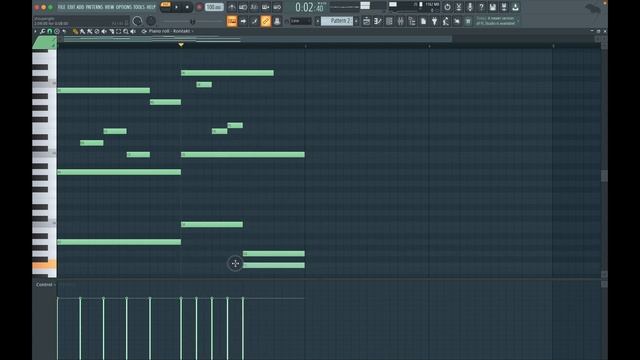Image resolution: width=640 pixels, height=360 pixels.
Task: Click previous pattern arrow before Pattern 2
Action: [x=317, y=21]
